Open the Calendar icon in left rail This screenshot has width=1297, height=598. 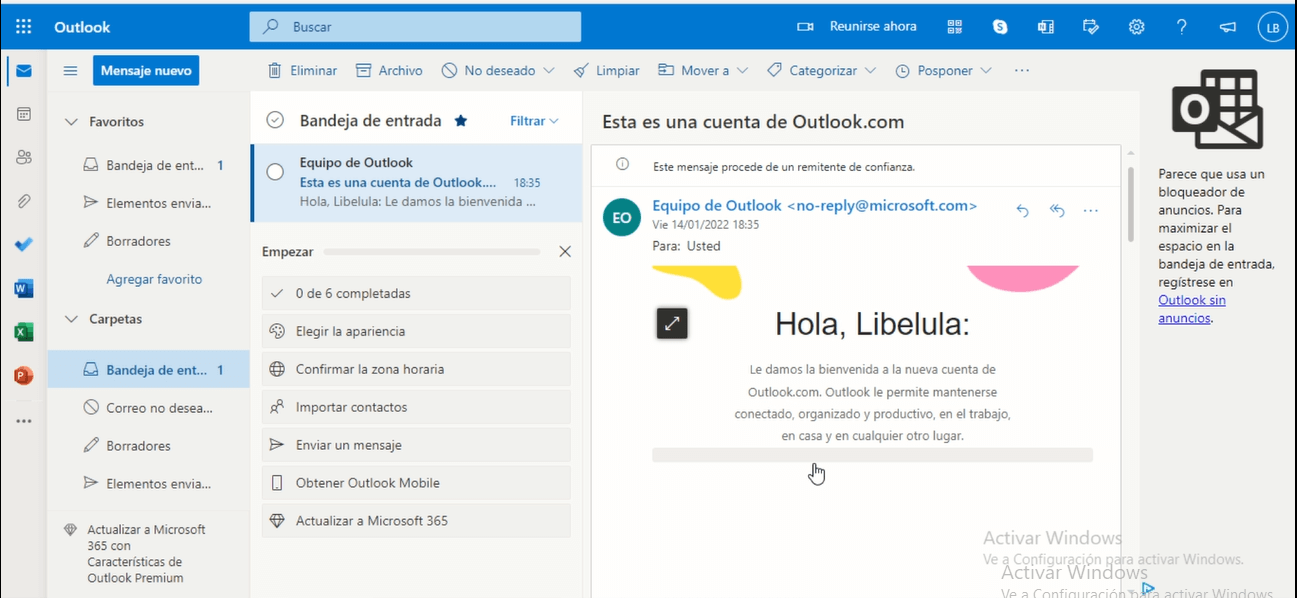click(24, 114)
